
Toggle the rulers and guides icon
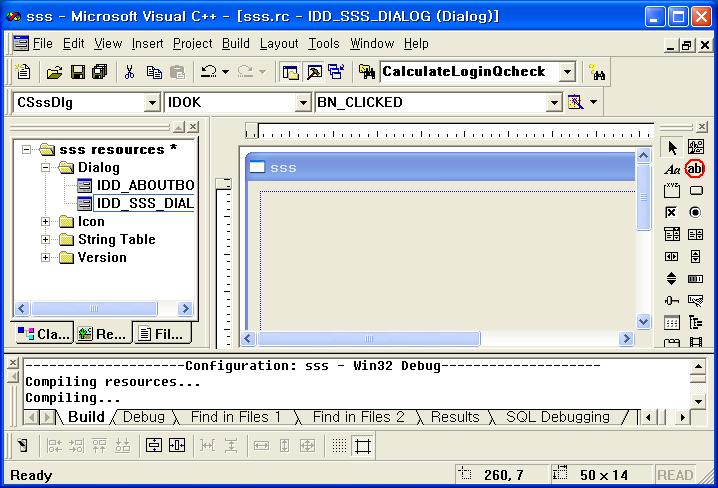[363, 445]
